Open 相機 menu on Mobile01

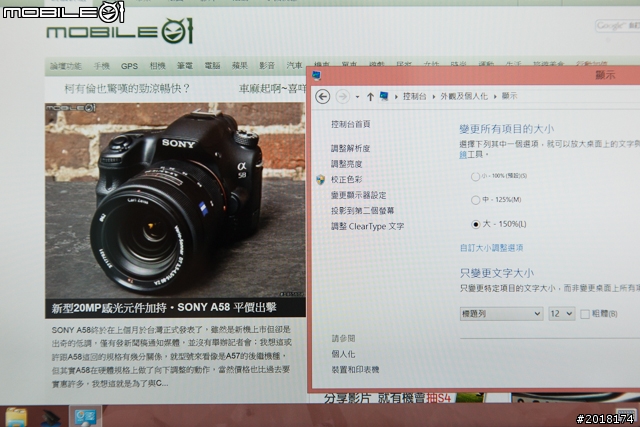point(157,66)
